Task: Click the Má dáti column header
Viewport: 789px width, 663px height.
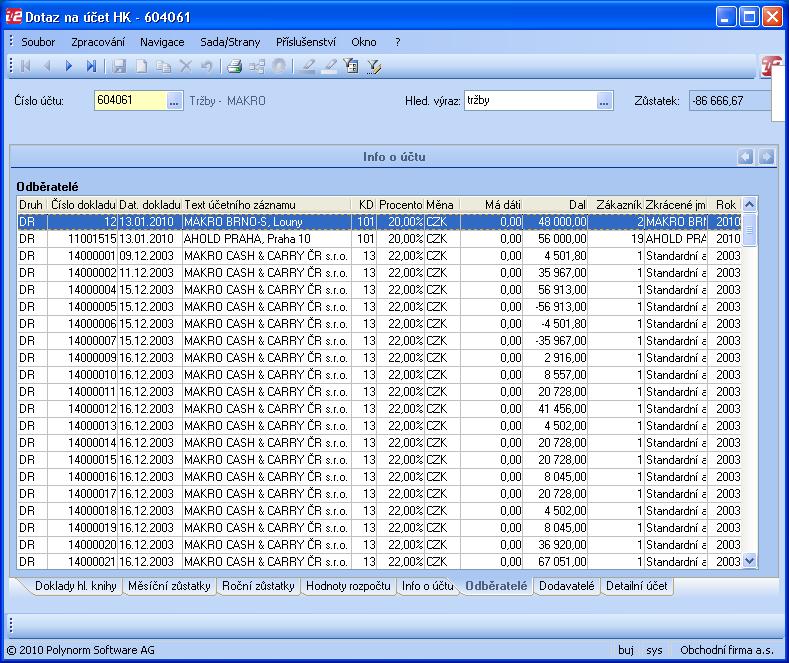Action: click(492, 205)
